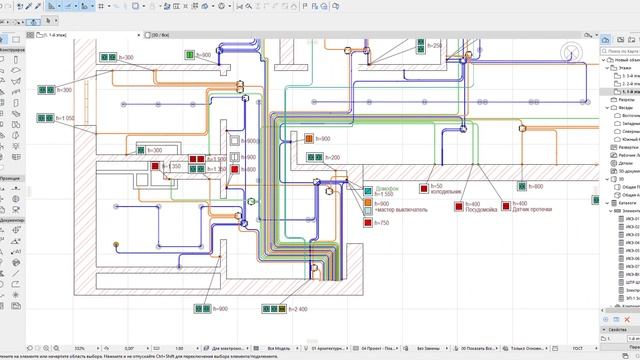Click the Fit in Window icon at the bottom

[x=56, y=348]
